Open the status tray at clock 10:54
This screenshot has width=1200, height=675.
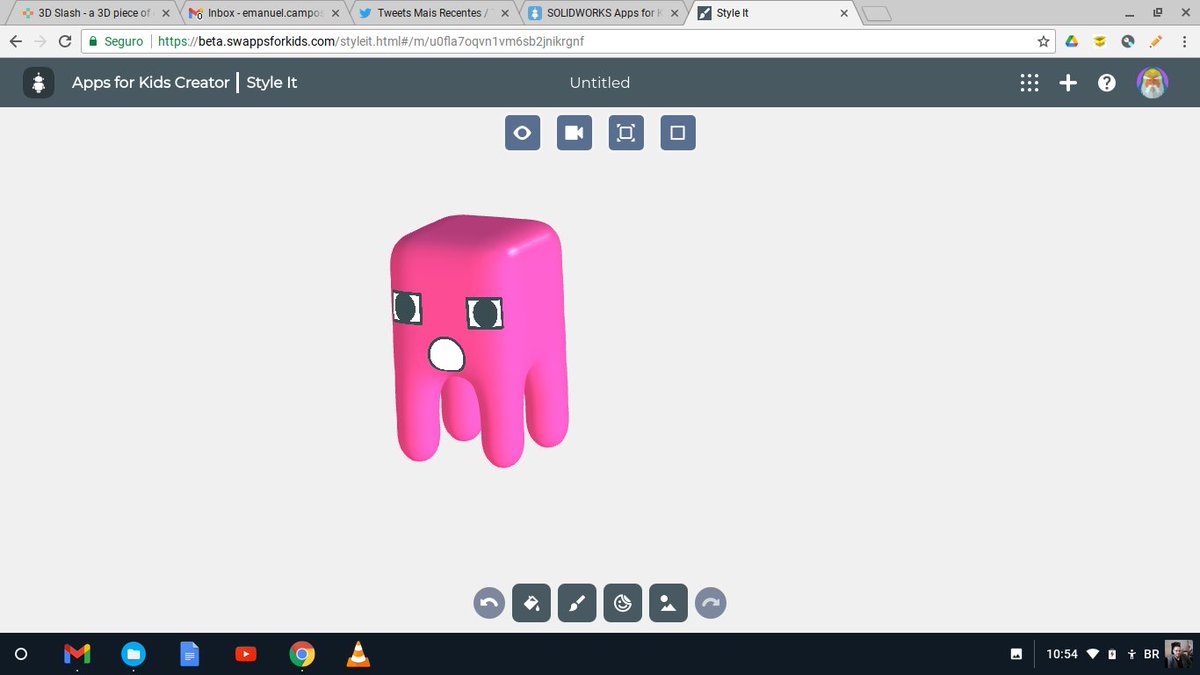click(1062, 654)
